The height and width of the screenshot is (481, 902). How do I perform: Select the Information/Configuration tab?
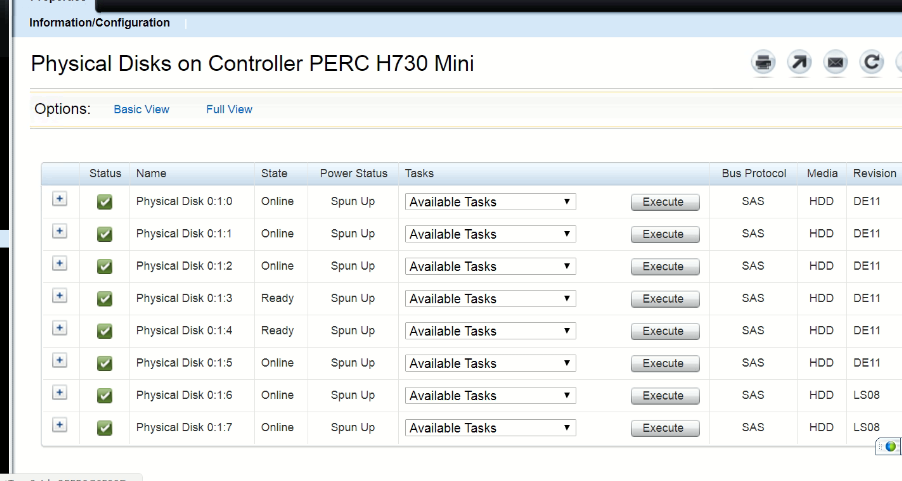click(99, 23)
